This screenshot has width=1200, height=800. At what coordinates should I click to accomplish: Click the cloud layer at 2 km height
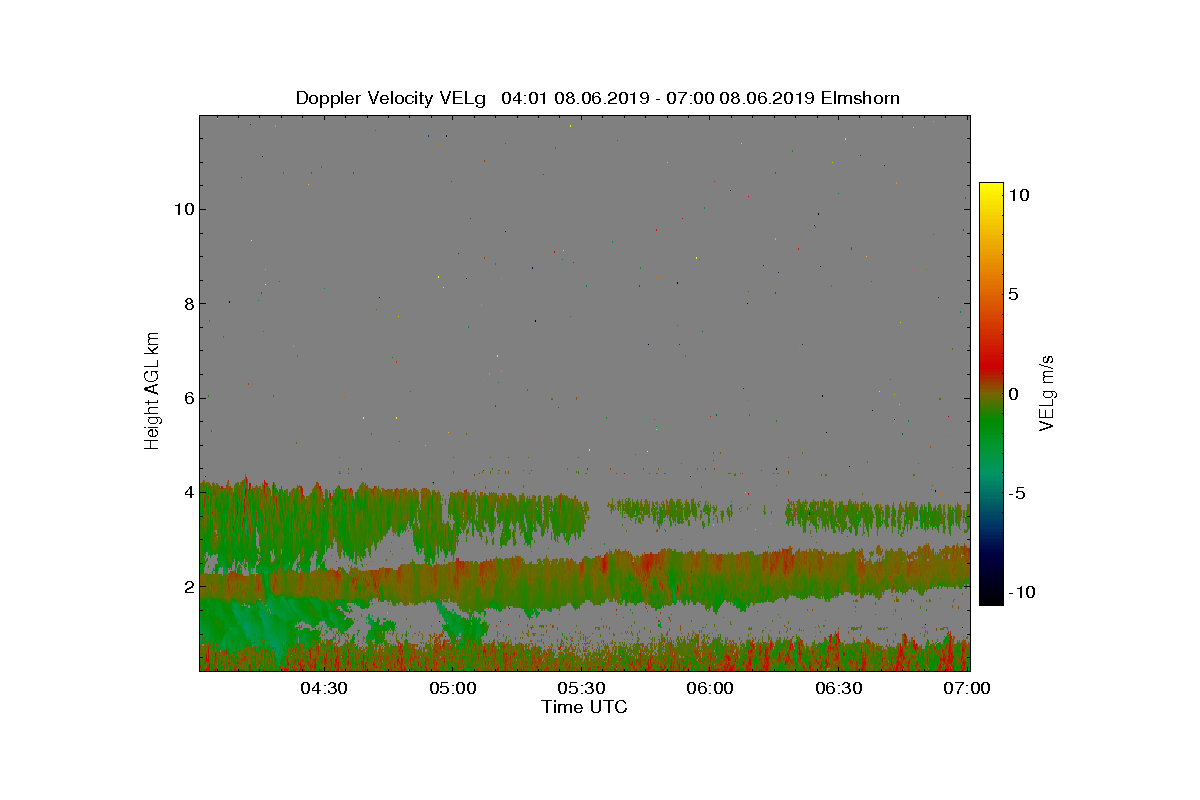pos(585,580)
